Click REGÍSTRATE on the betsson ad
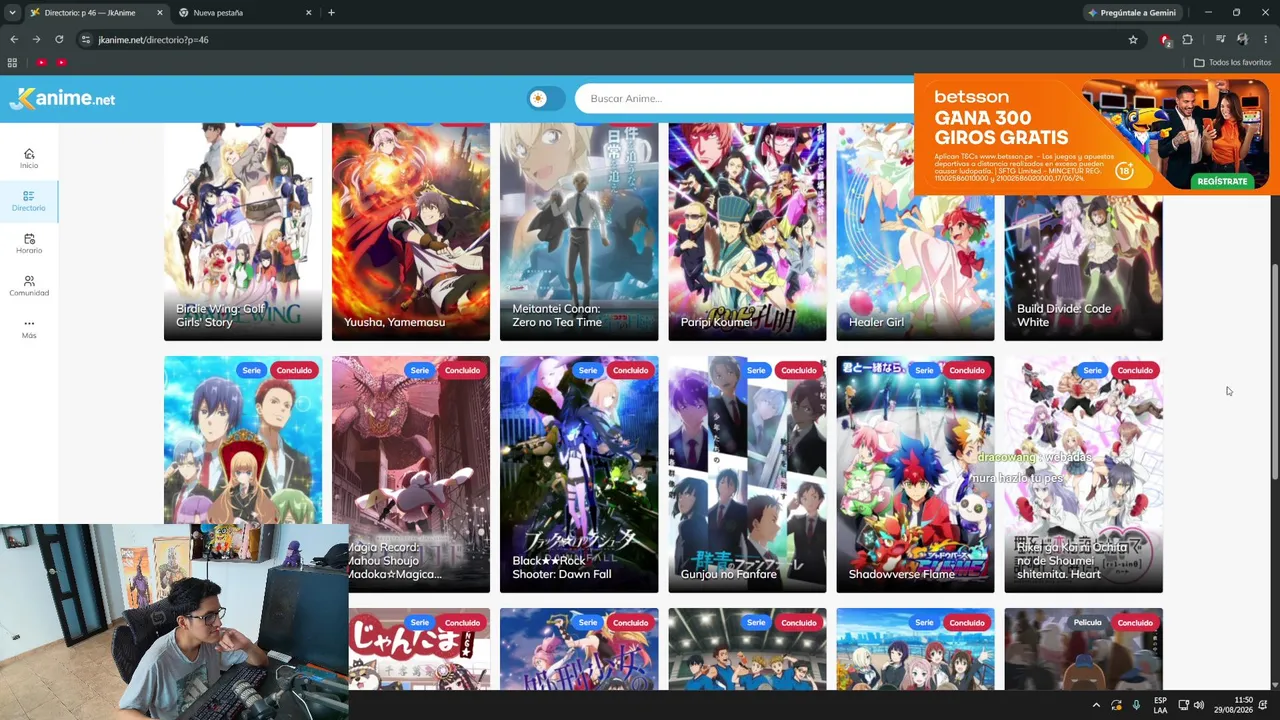This screenshot has width=1280, height=720. [1222, 181]
